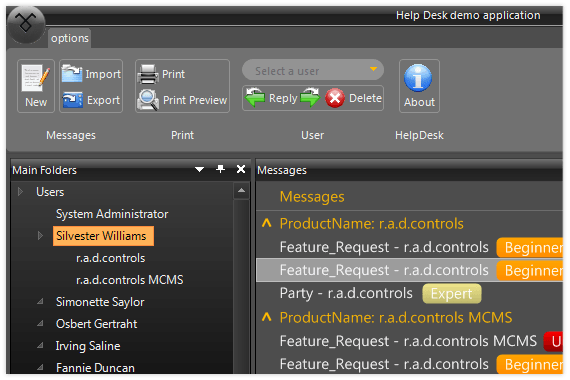Switch to the options ribbon tab
570x380 pixels.
[x=69, y=38]
